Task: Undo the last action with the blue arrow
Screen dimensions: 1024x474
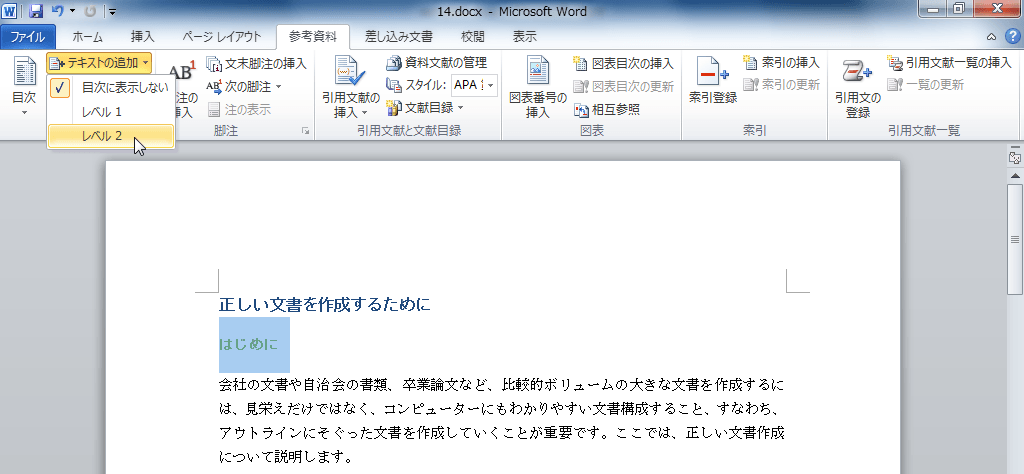Action: 57,11
